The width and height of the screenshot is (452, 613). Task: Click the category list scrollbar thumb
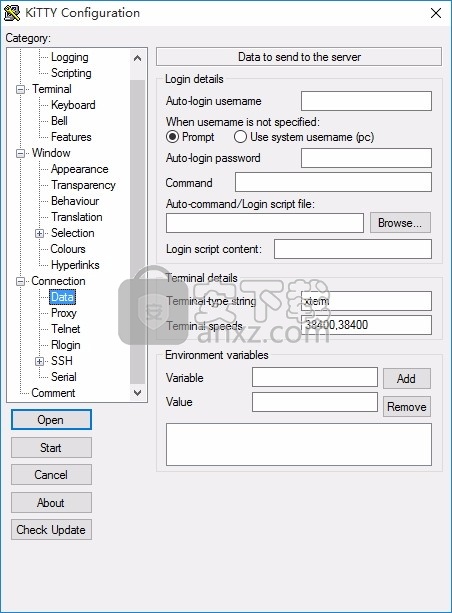137,231
